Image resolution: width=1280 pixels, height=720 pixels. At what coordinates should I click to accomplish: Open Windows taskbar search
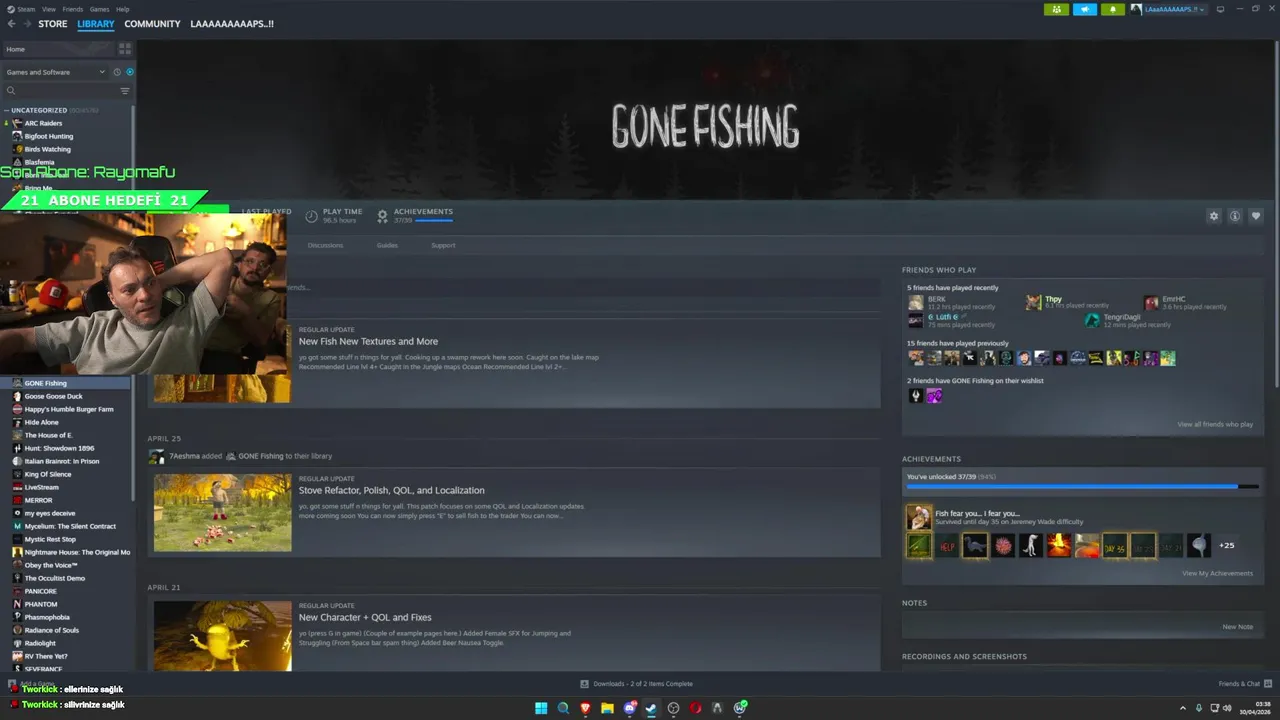pos(563,708)
